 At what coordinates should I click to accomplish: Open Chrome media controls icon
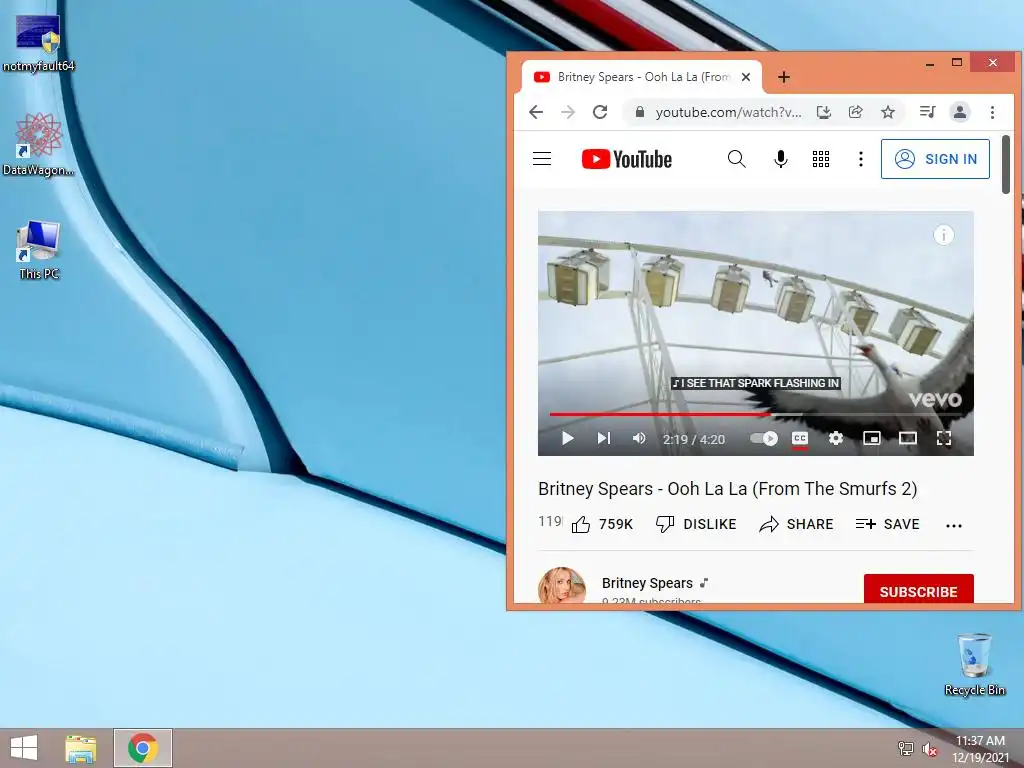point(927,112)
